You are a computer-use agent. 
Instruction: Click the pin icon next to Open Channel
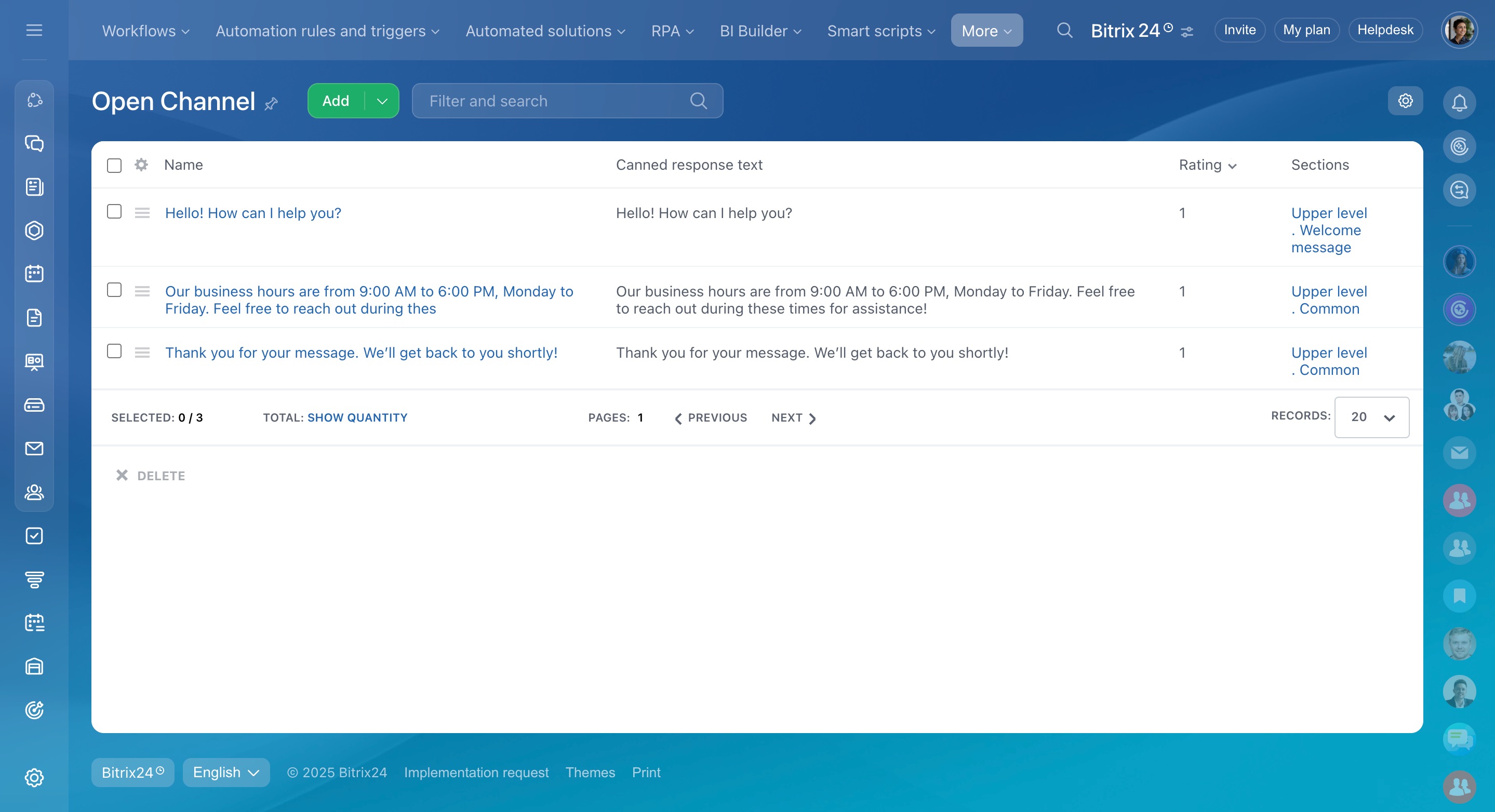pyautogui.click(x=271, y=104)
